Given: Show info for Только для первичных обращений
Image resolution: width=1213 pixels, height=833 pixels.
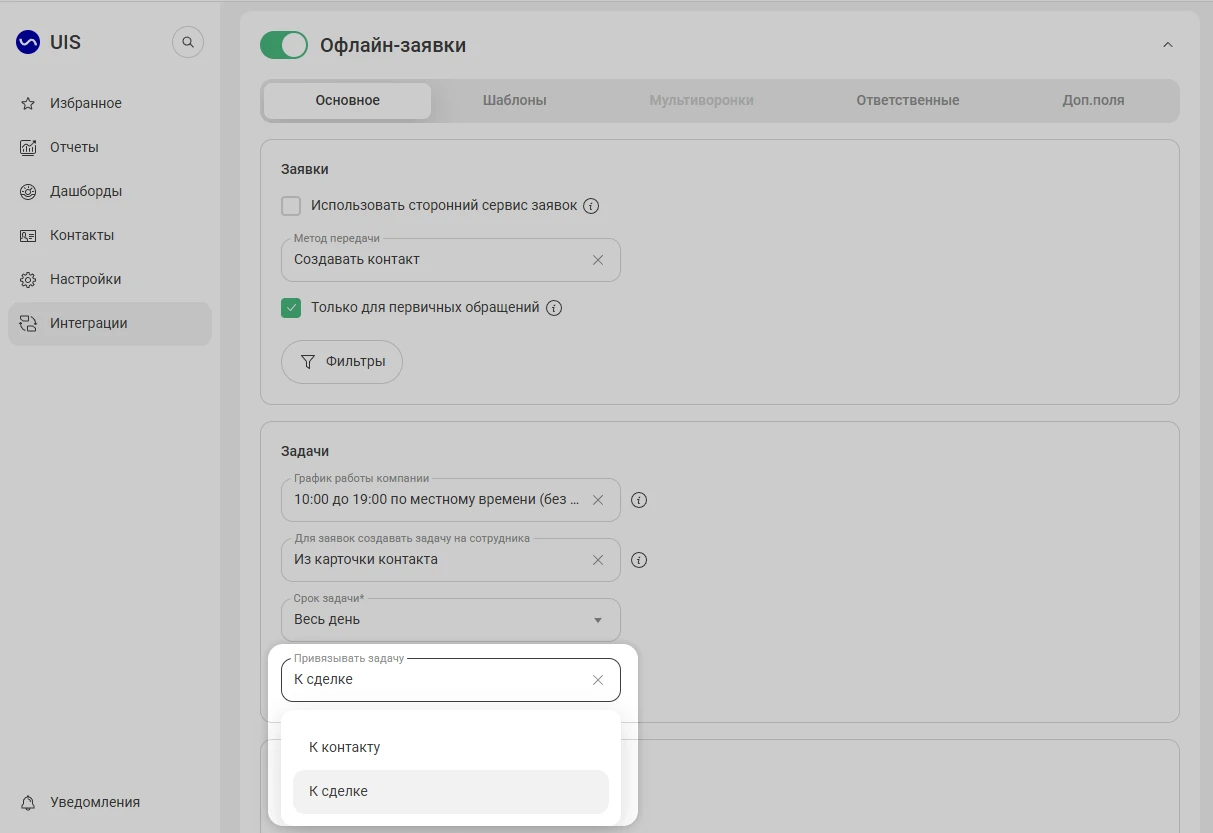Looking at the screenshot, I should tap(554, 308).
